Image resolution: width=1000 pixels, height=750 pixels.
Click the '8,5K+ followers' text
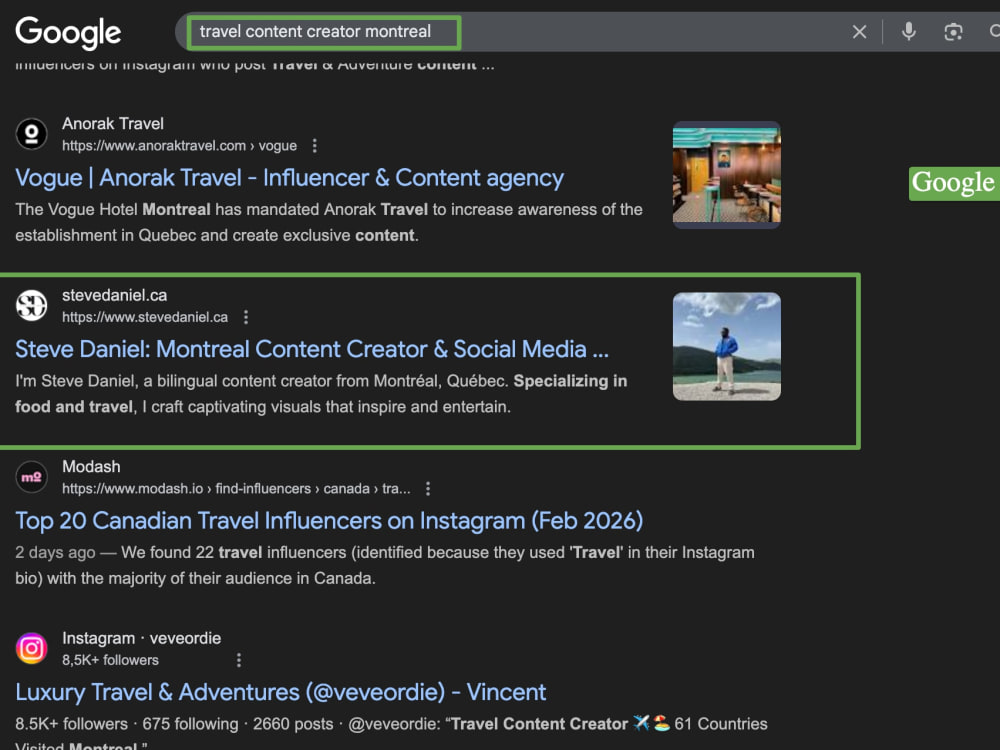point(110,660)
